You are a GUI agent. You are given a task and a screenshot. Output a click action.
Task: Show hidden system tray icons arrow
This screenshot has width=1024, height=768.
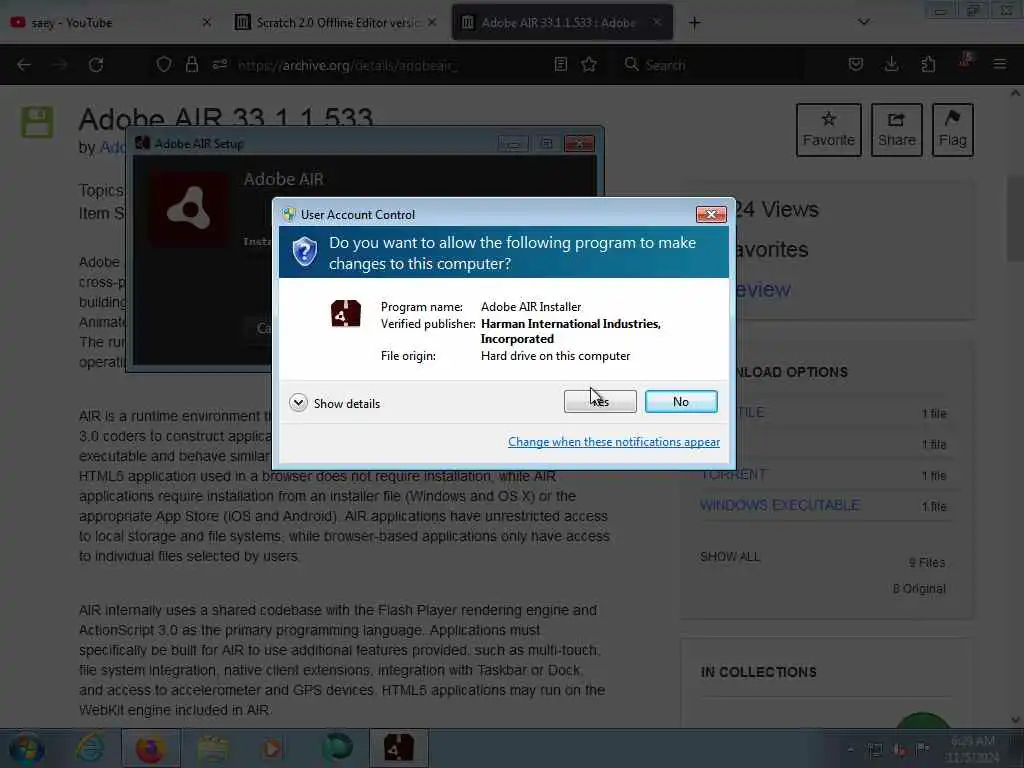[x=850, y=750]
